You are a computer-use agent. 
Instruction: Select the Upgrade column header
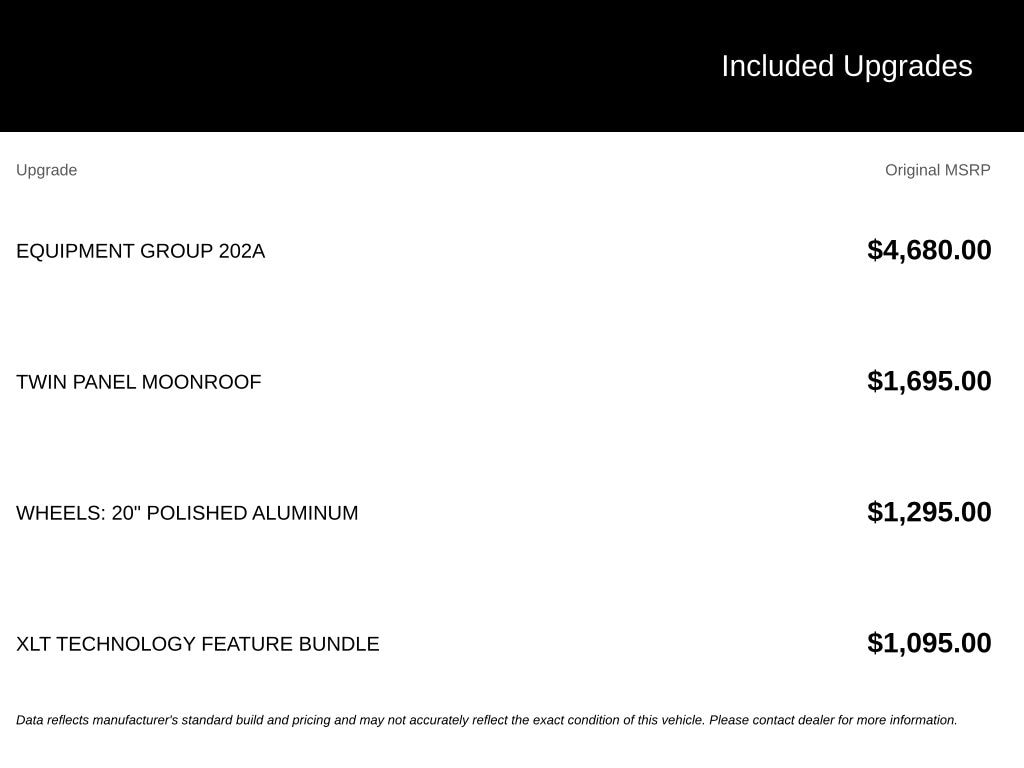tap(46, 170)
